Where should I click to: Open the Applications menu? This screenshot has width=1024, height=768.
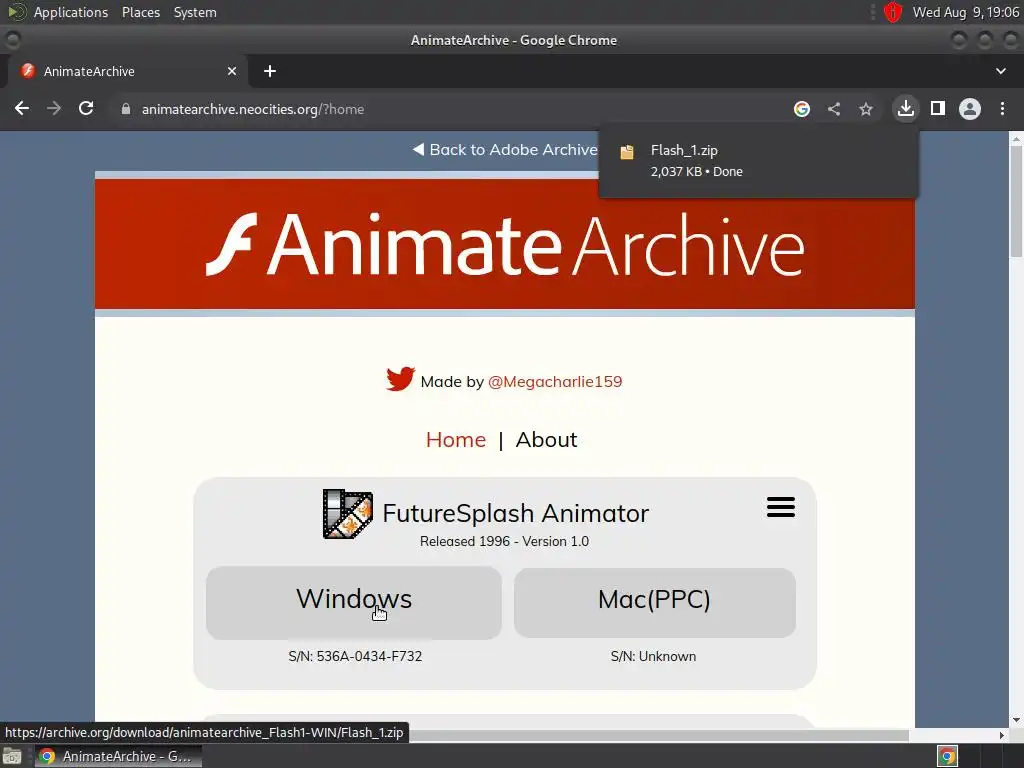[71, 12]
